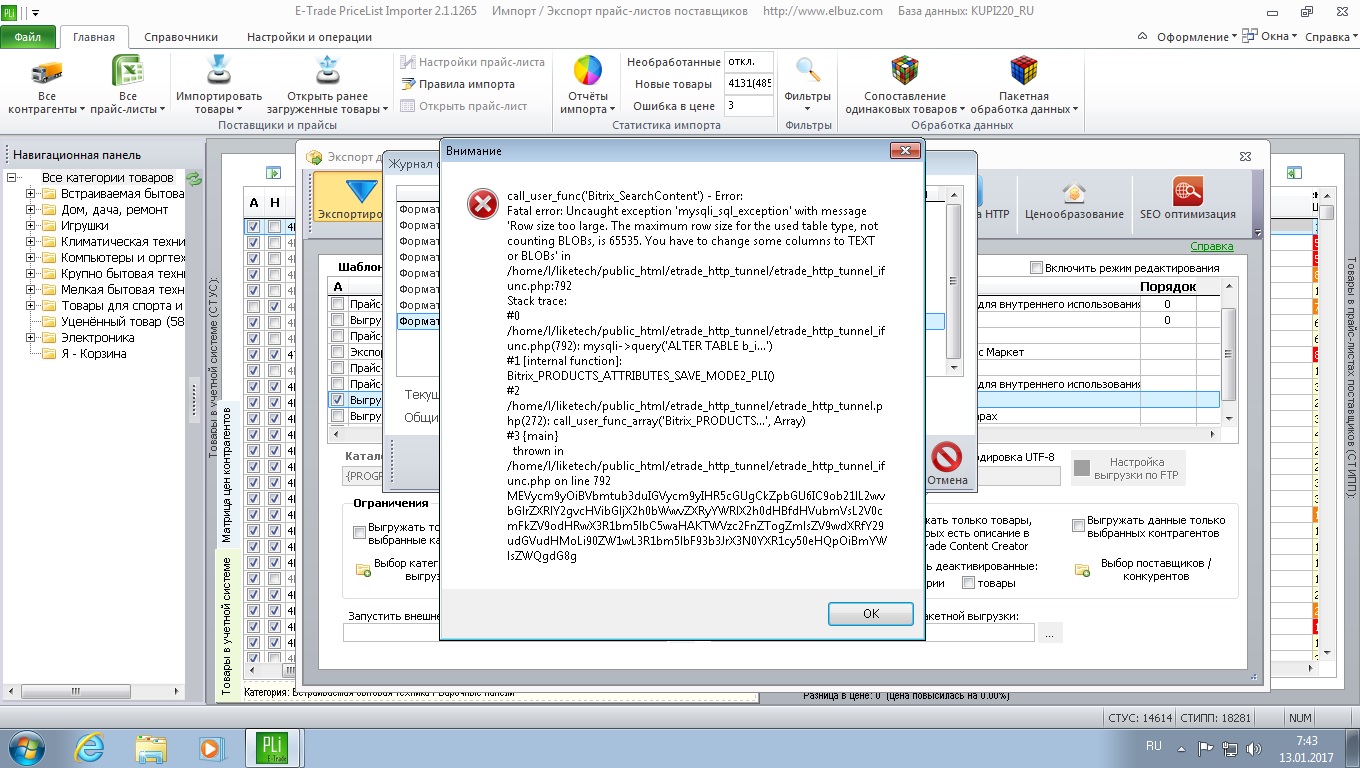Screen dimensions: 1360x768
Task: Select the Я - Корзина tree item
Action: click(x=93, y=354)
